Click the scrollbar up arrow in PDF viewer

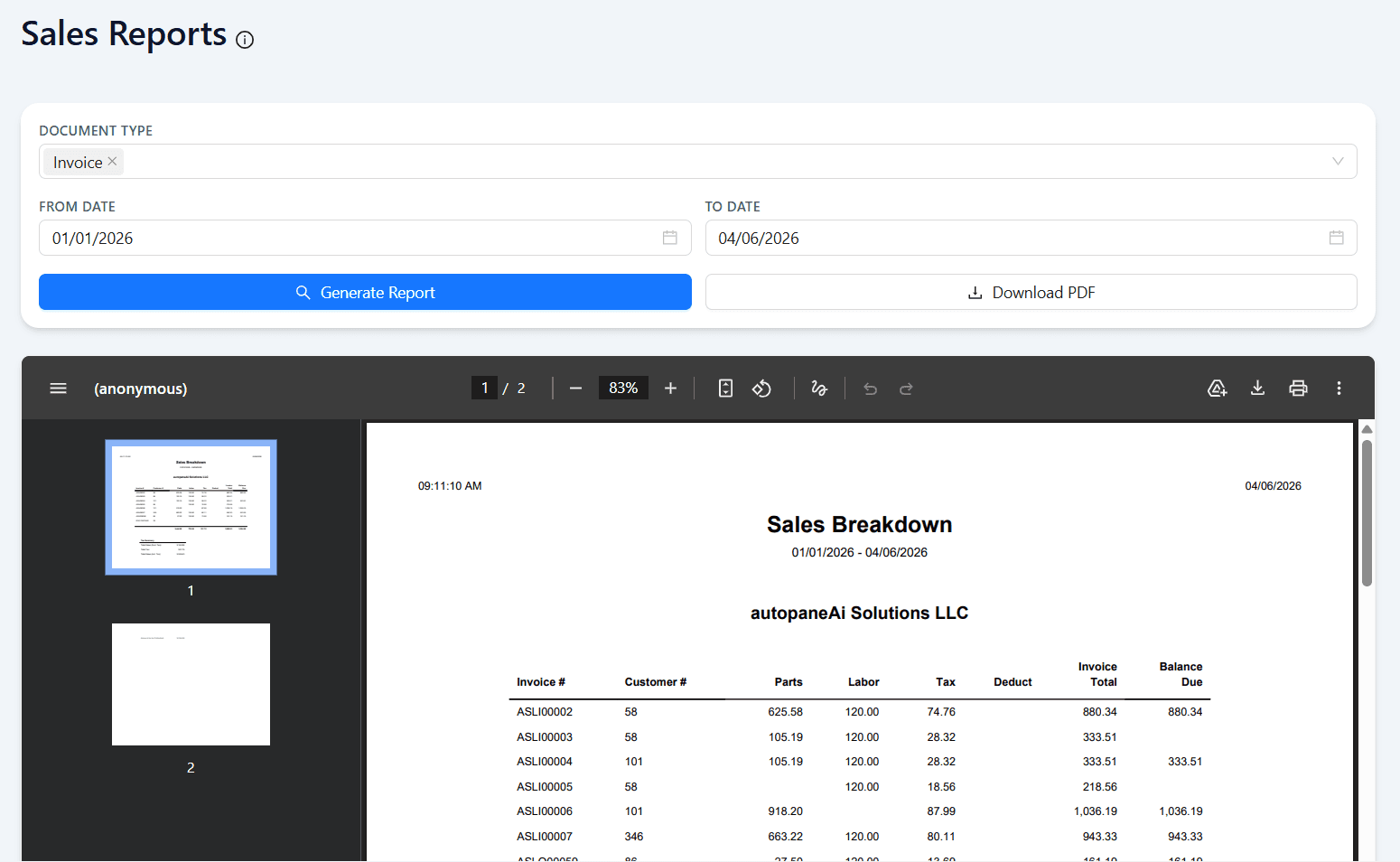coord(1367,429)
